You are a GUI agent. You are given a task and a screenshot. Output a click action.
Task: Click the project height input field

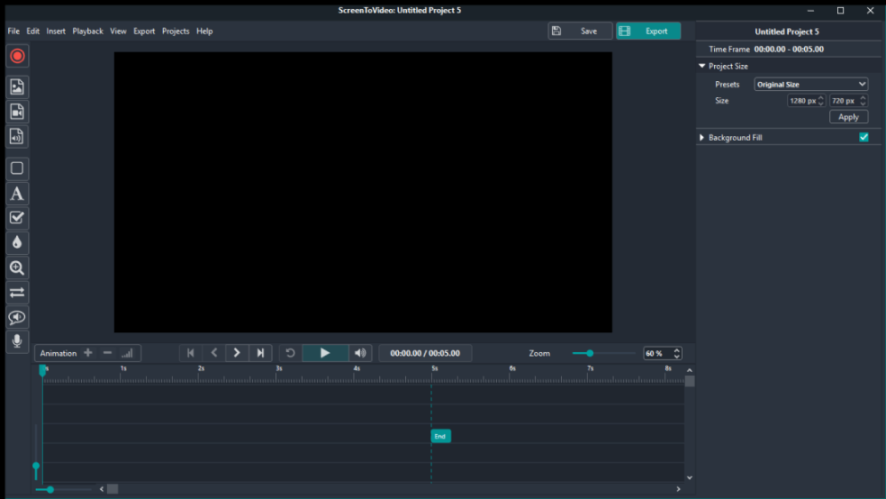(x=844, y=101)
